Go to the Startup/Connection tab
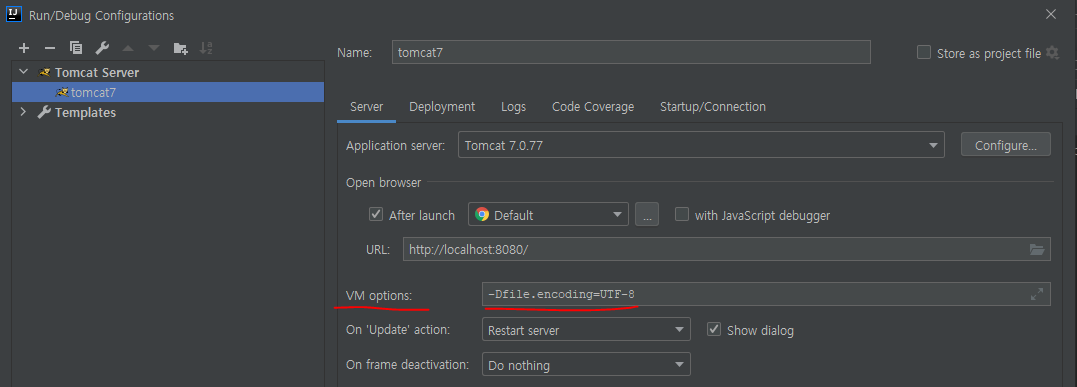Image resolution: width=1077 pixels, height=387 pixels. coord(713,107)
